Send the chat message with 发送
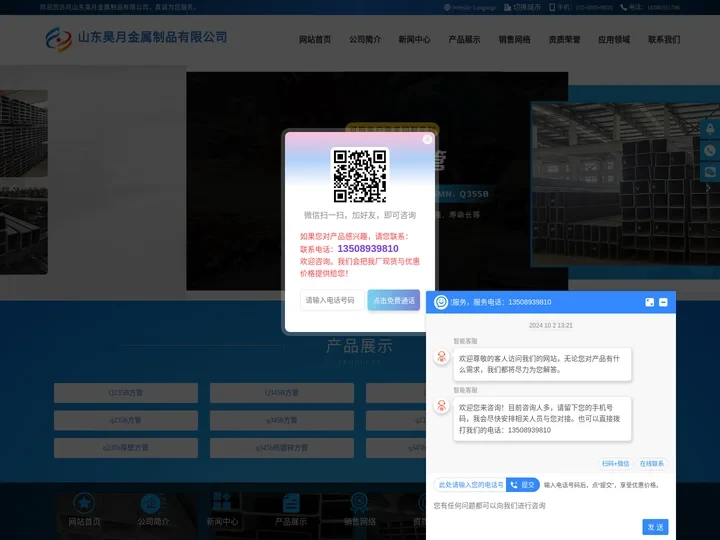Screen dimensions: 720x540 pyautogui.click(x=655, y=527)
